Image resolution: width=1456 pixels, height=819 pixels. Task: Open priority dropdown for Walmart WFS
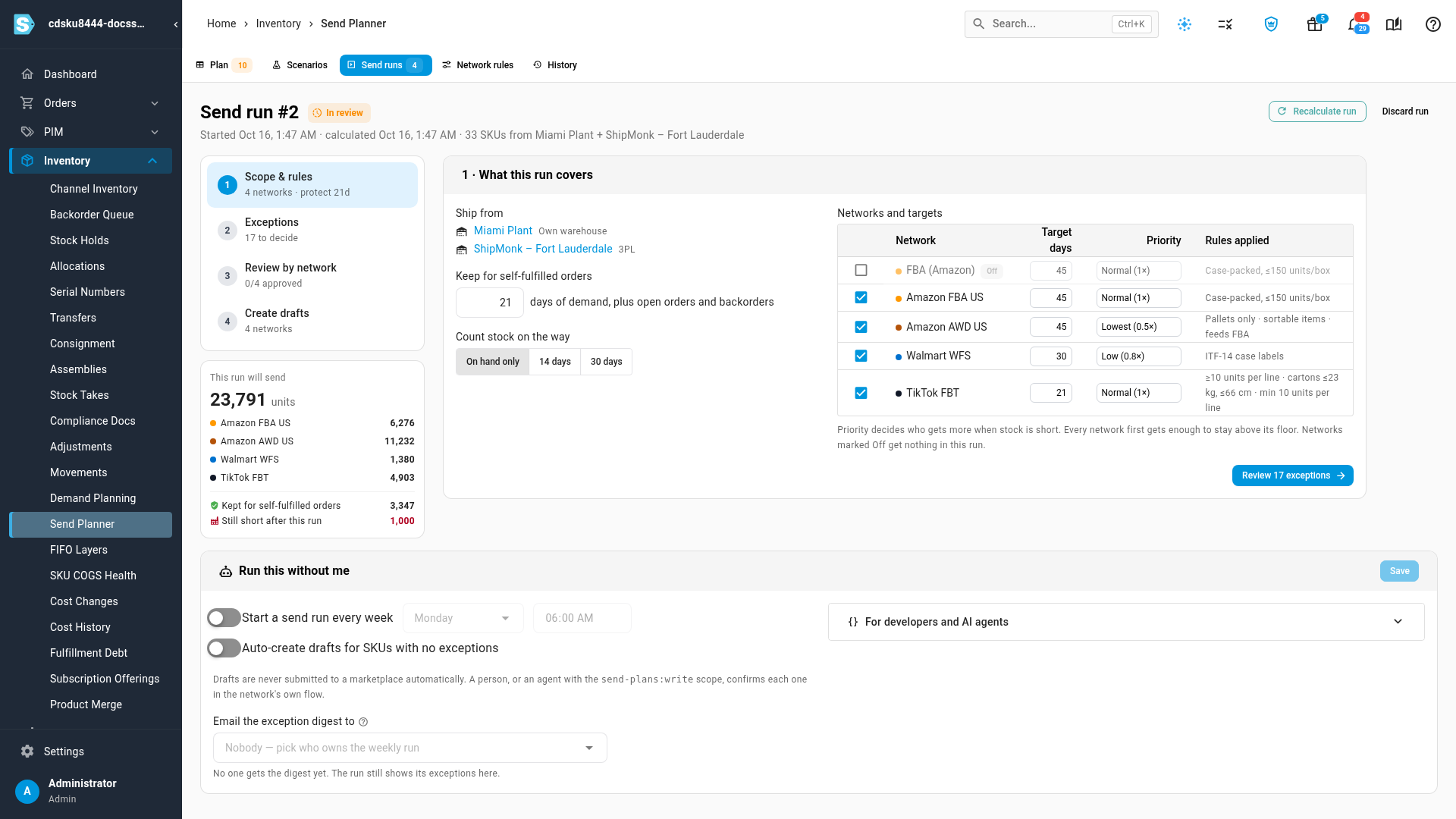pos(1138,356)
